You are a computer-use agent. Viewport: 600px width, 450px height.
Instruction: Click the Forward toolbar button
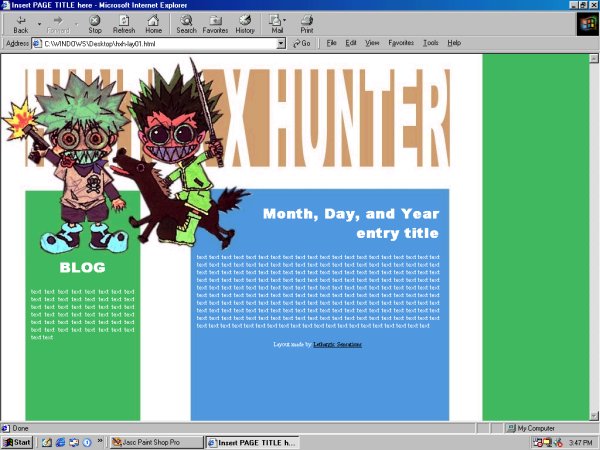58,24
